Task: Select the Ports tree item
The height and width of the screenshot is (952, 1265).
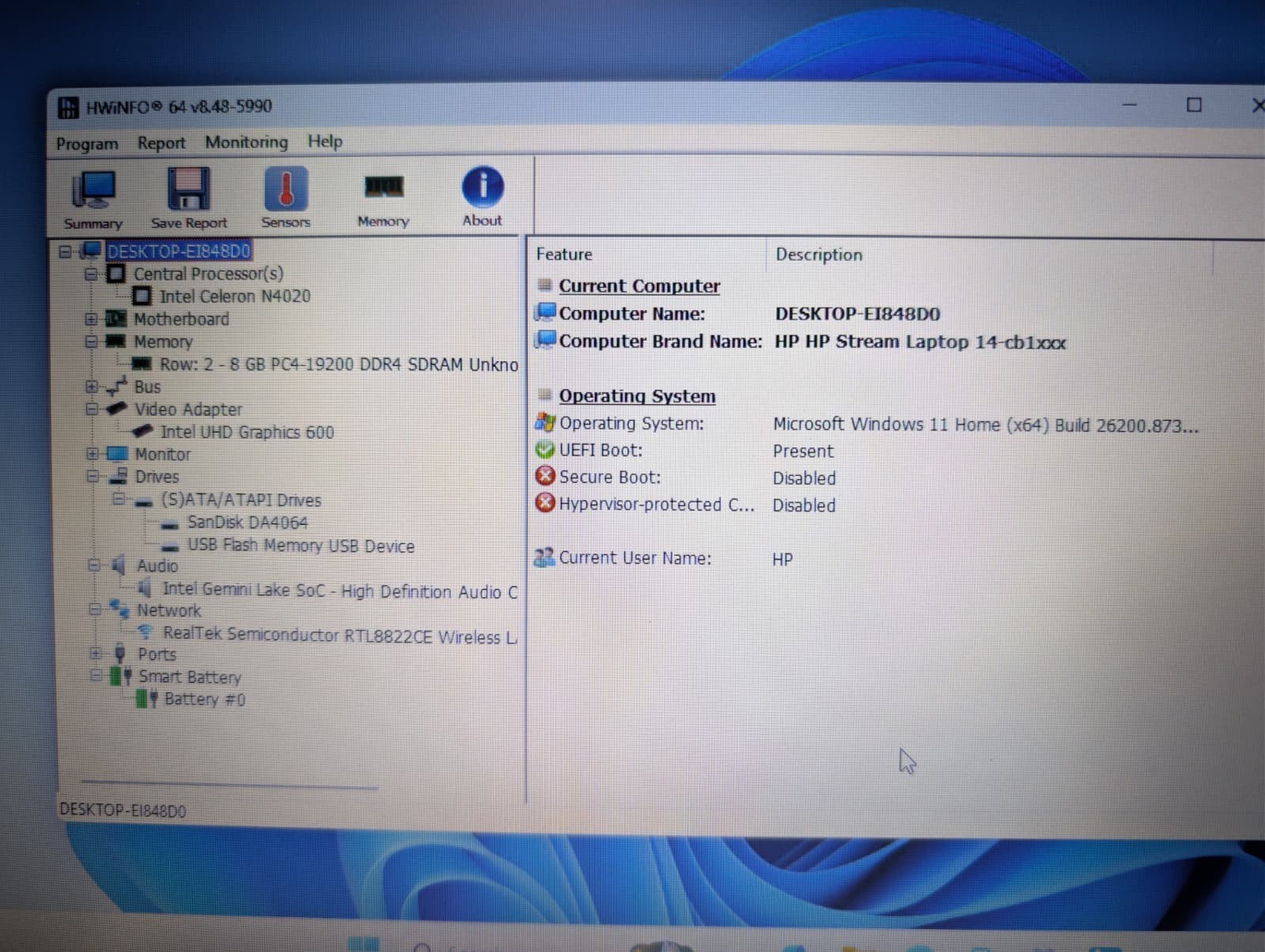Action: [x=157, y=655]
